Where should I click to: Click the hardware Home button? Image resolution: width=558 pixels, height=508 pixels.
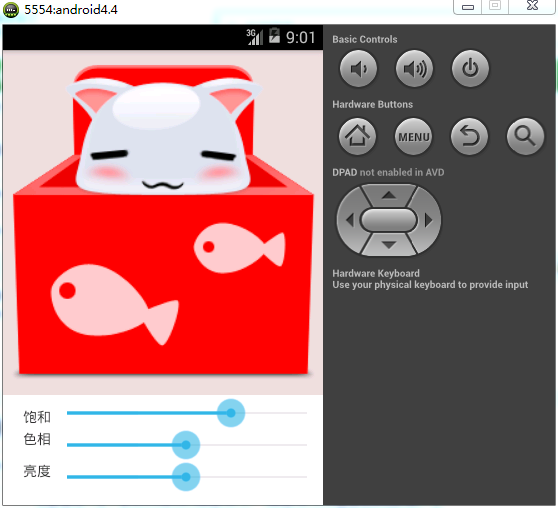click(x=357, y=136)
